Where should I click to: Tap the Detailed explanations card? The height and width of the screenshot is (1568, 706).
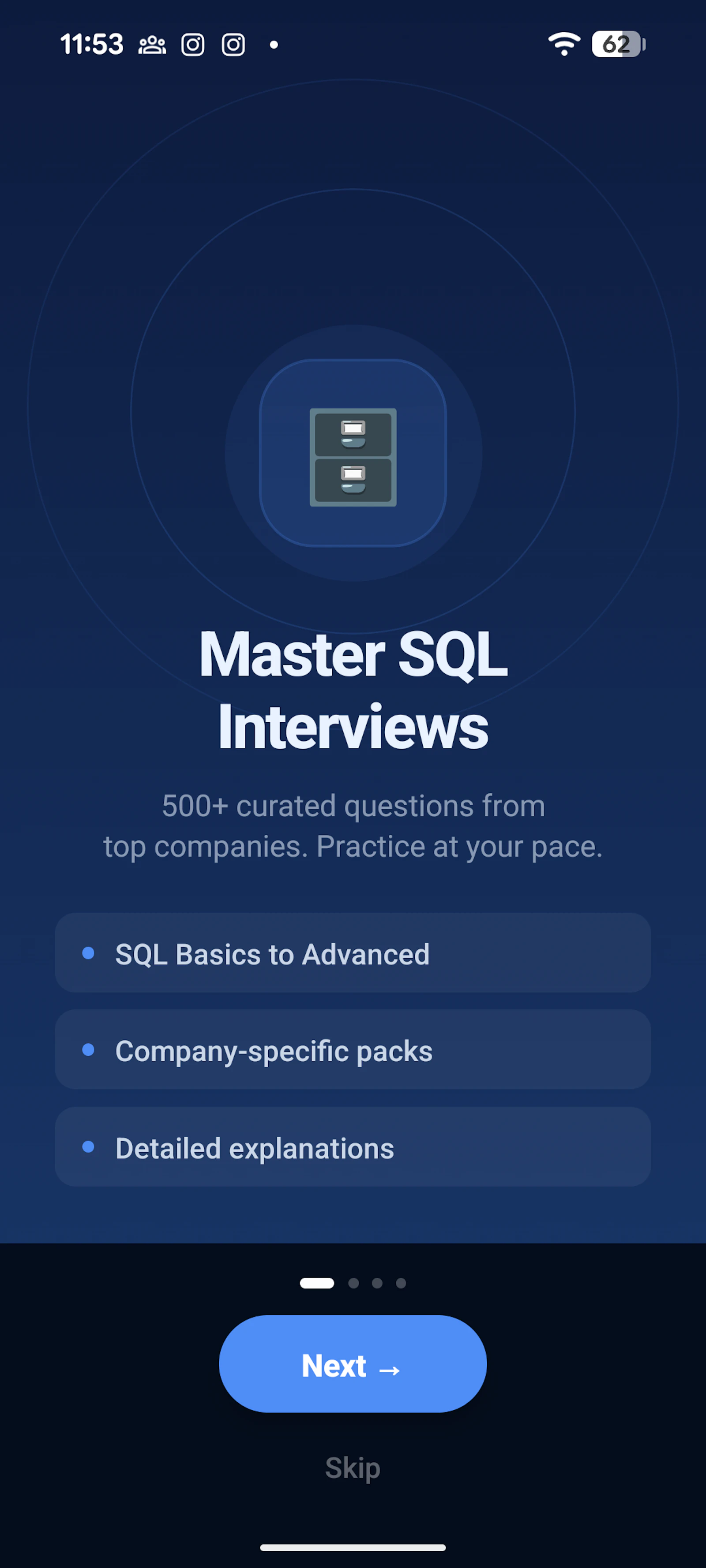[x=353, y=1146]
